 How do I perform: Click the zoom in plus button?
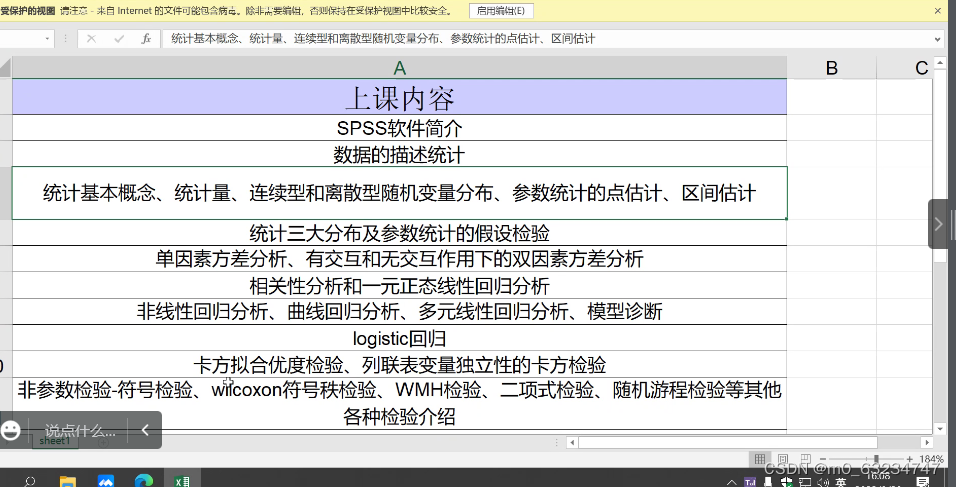(909, 458)
